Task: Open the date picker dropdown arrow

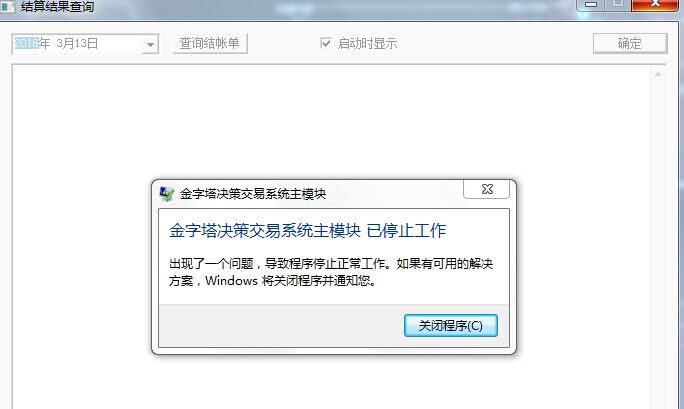Action: click(150, 44)
